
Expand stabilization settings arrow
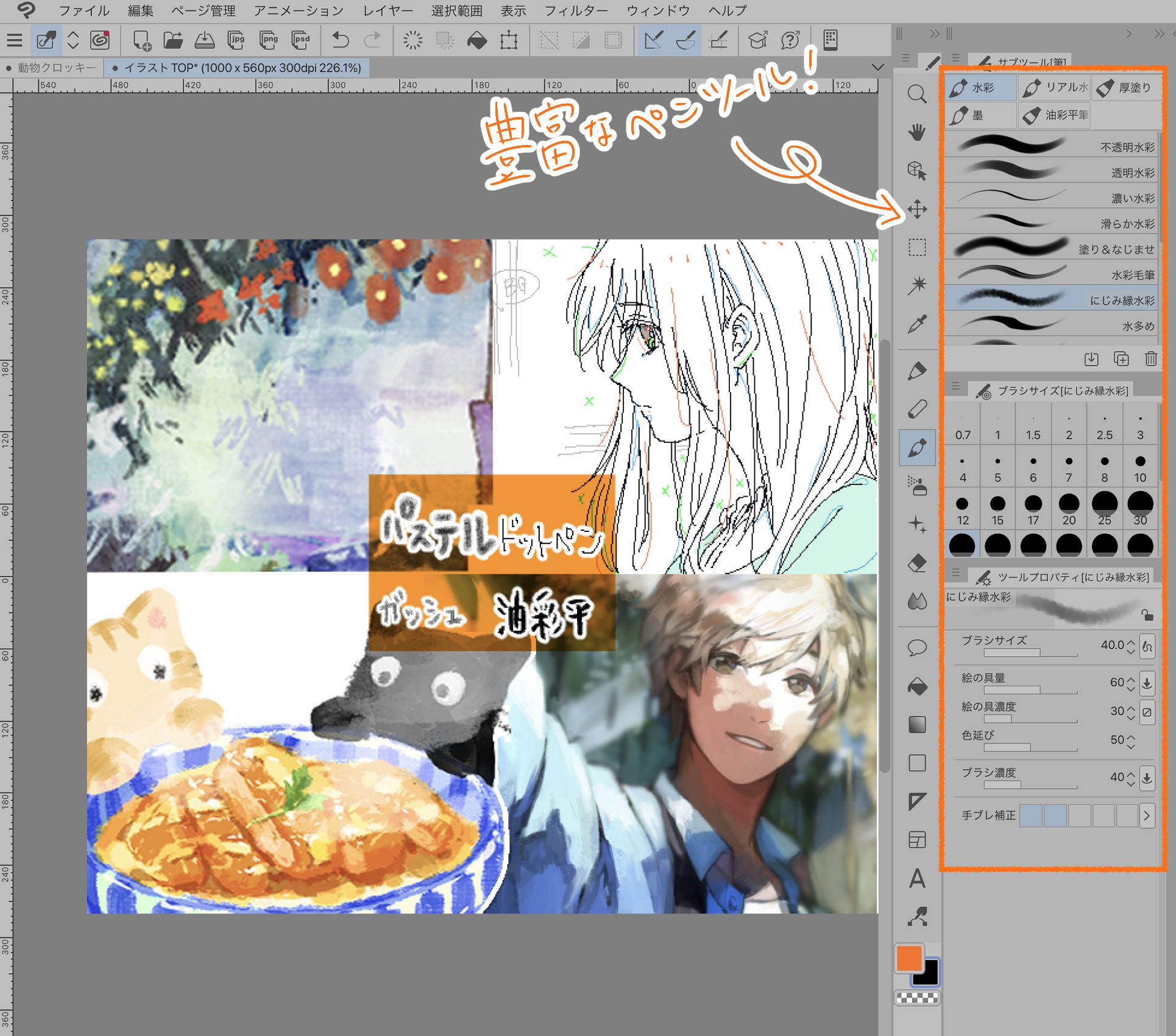pyautogui.click(x=1147, y=815)
